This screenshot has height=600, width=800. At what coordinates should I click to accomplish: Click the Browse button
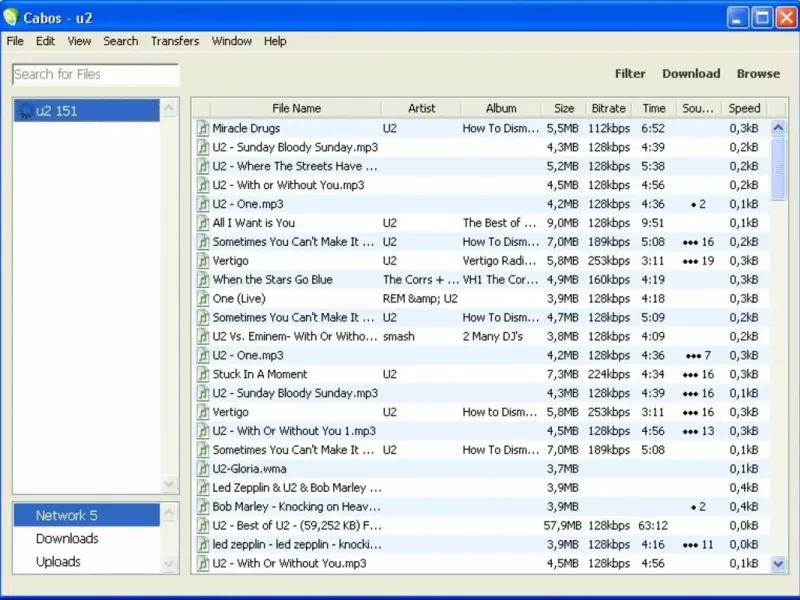pos(758,73)
